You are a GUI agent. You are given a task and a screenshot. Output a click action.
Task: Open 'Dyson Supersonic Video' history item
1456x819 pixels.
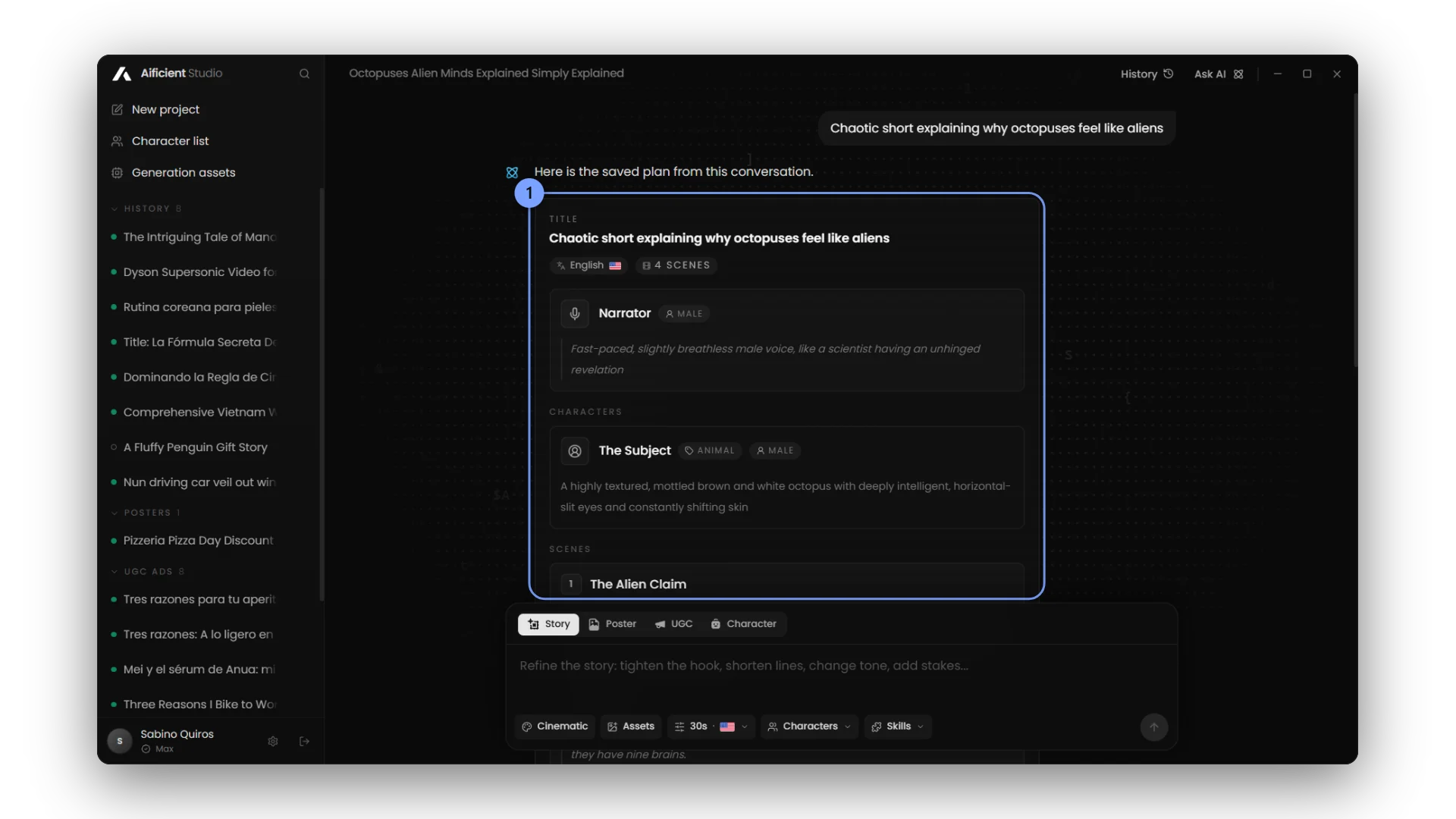point(199,272)
